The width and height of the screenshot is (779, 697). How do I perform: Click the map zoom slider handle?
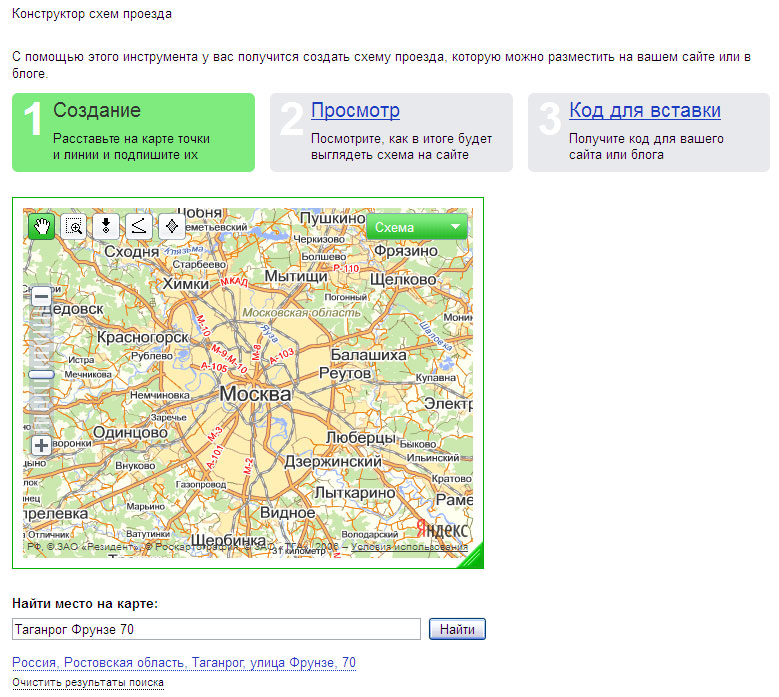click(41, 375)
